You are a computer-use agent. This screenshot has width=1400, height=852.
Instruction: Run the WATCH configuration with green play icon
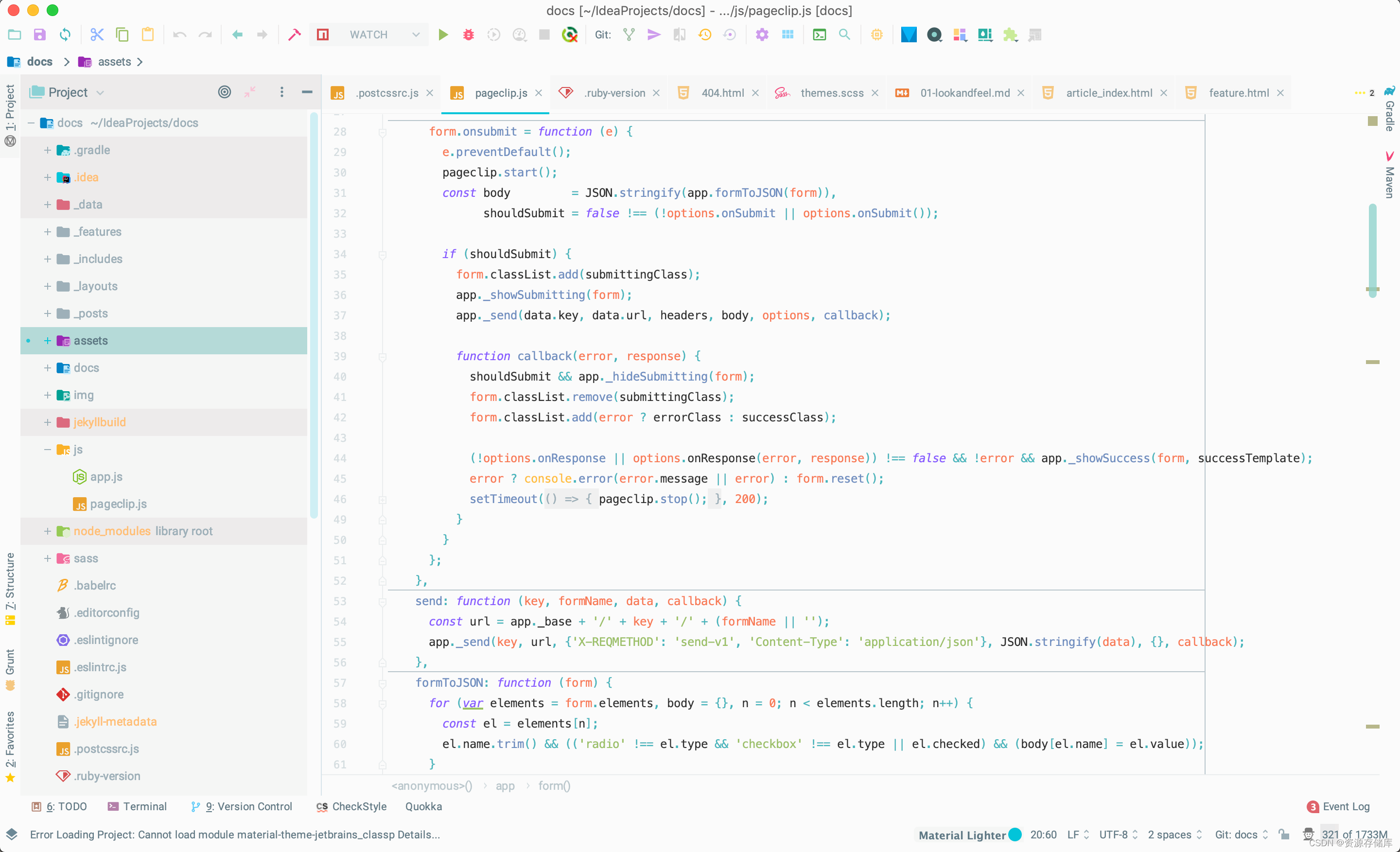[443, 35]
